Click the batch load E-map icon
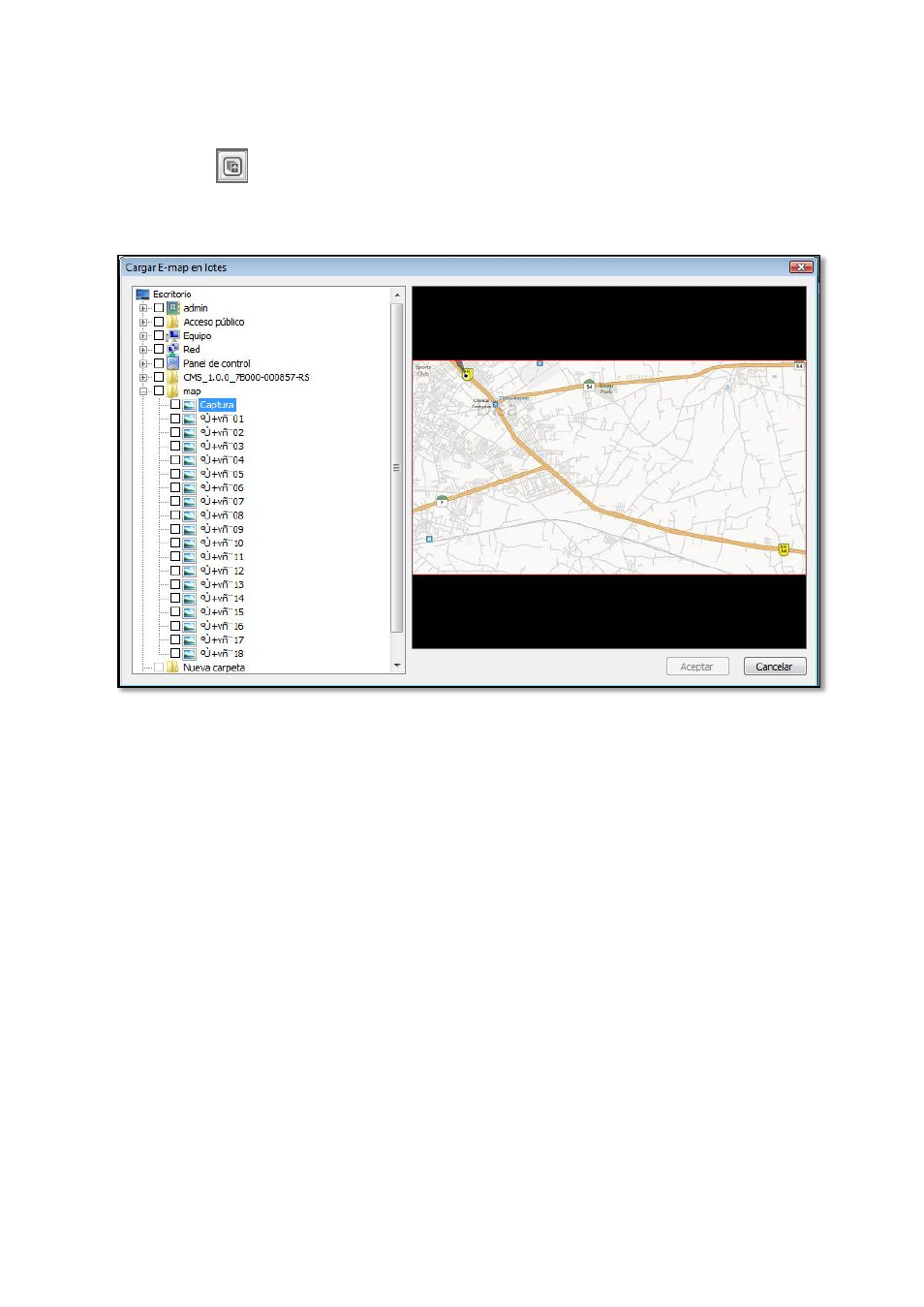The height and width of the screenshot is (1307, 924). pyautogui.click(x=231, y=166)
